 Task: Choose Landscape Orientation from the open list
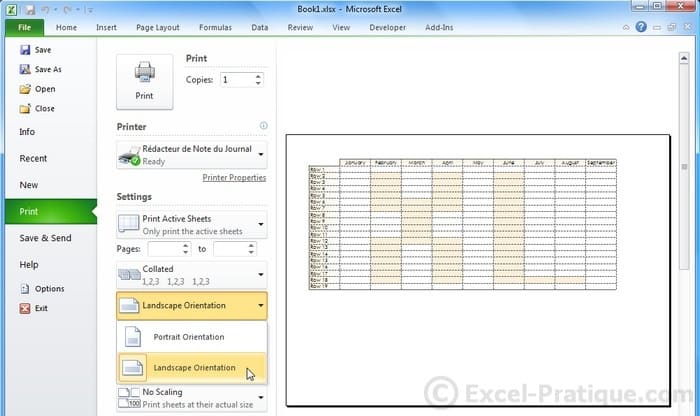192,368
